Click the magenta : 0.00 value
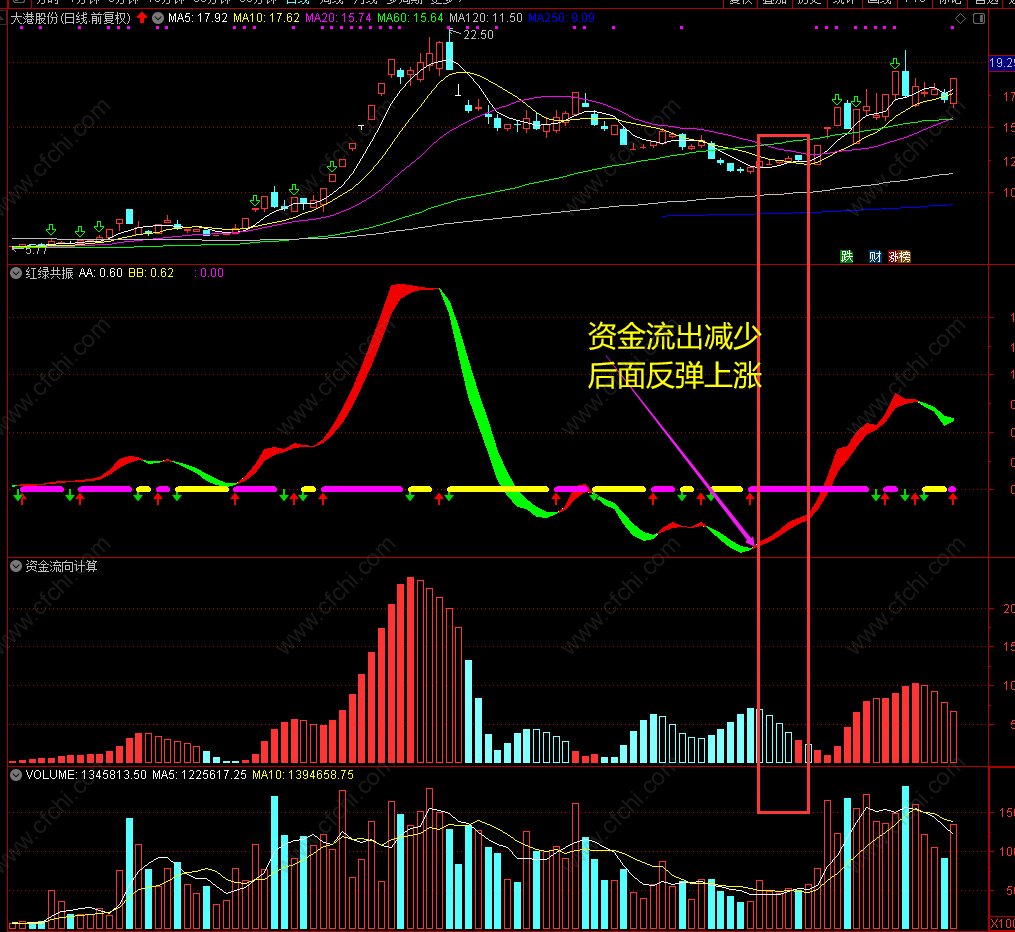The height and width of the screenshot is (932, 1015). [209, 273]
